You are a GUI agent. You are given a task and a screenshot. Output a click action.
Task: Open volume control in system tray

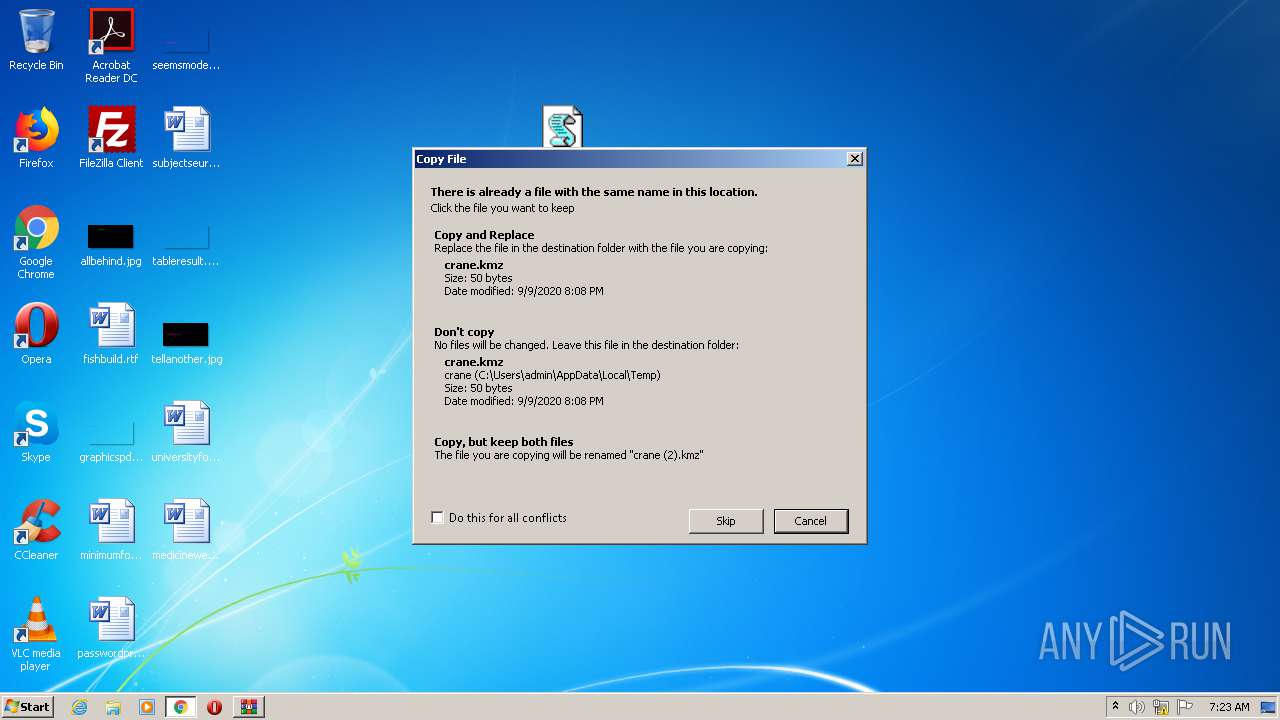point(1137,707)
